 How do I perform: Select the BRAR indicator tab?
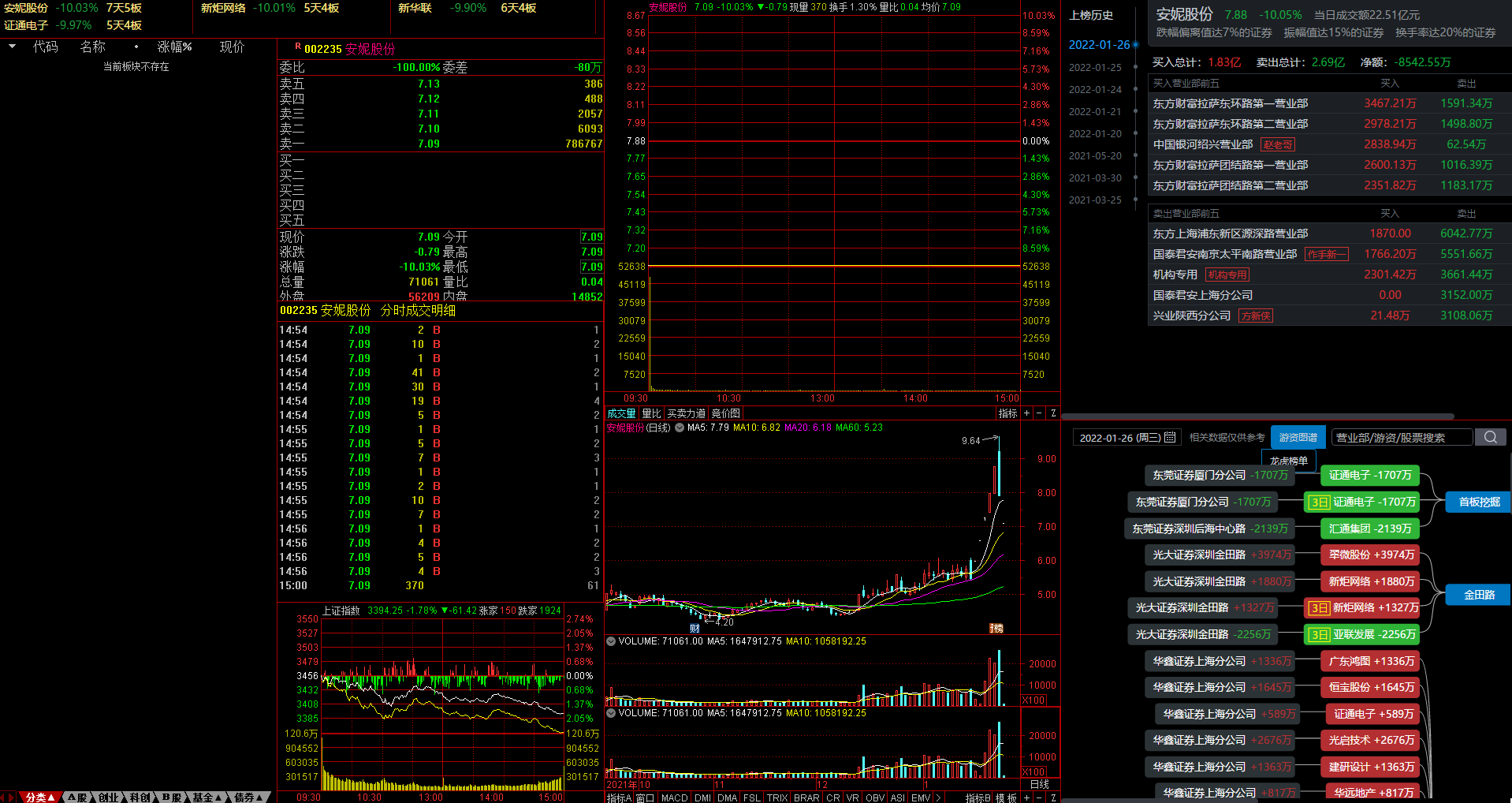806,797
